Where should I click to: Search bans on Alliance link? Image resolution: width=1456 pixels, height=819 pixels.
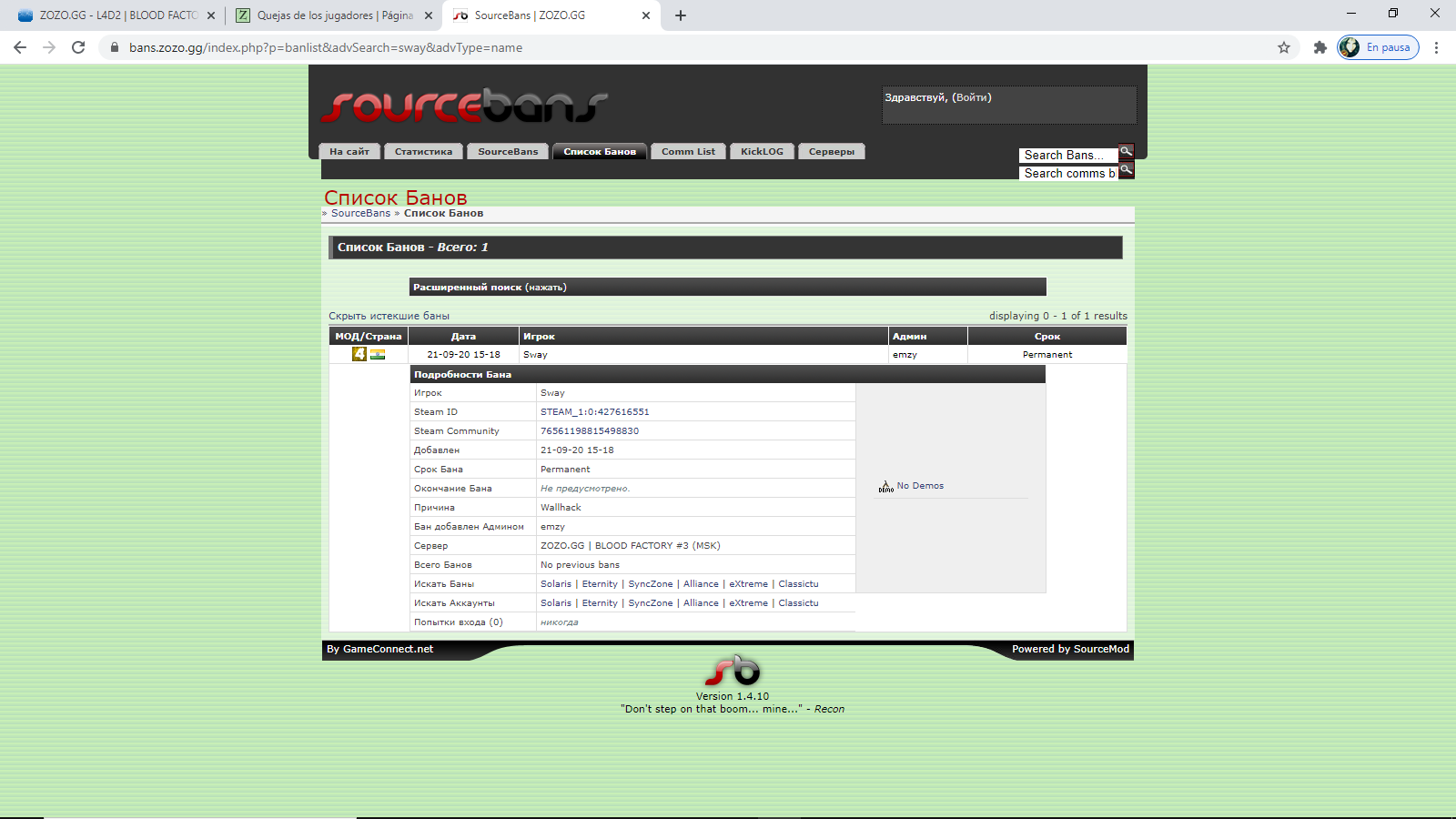point(701,584)
